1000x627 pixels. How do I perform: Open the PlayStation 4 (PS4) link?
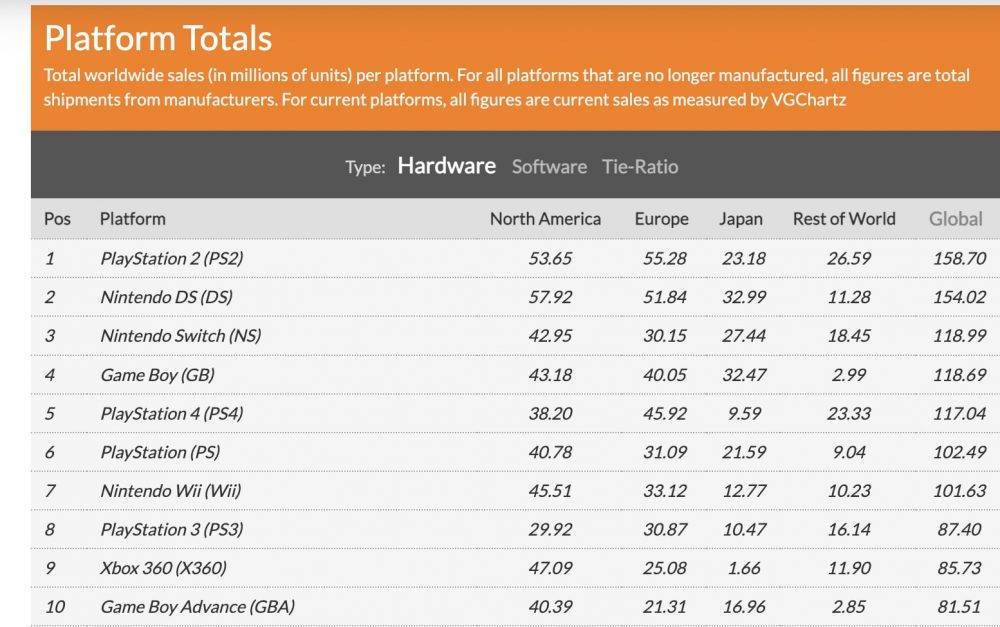coord(172,413)
